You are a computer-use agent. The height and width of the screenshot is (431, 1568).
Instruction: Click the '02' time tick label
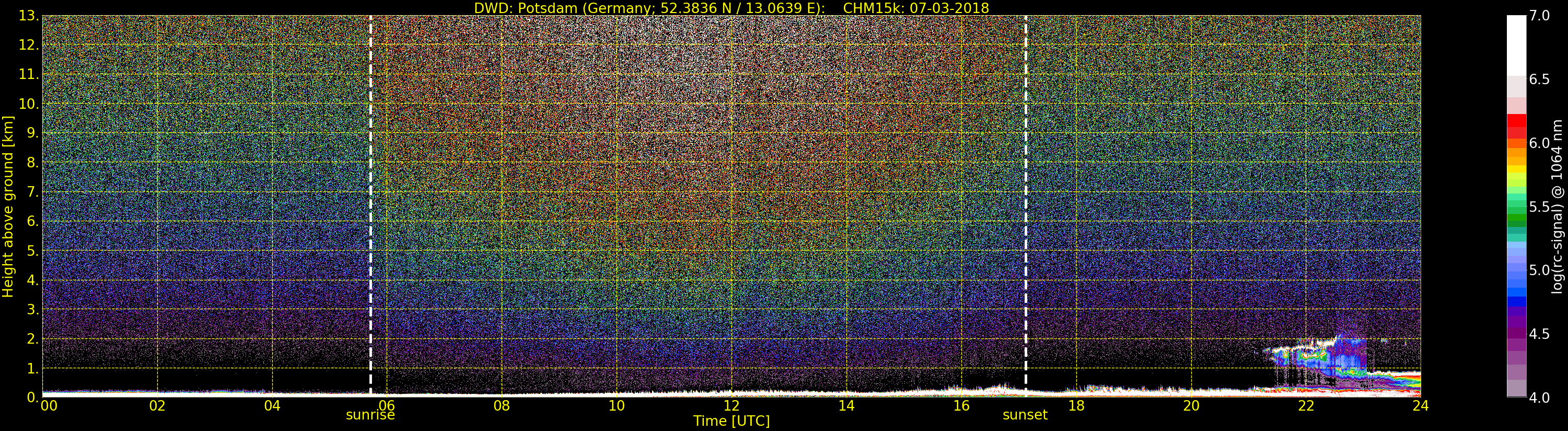(157, 405)
